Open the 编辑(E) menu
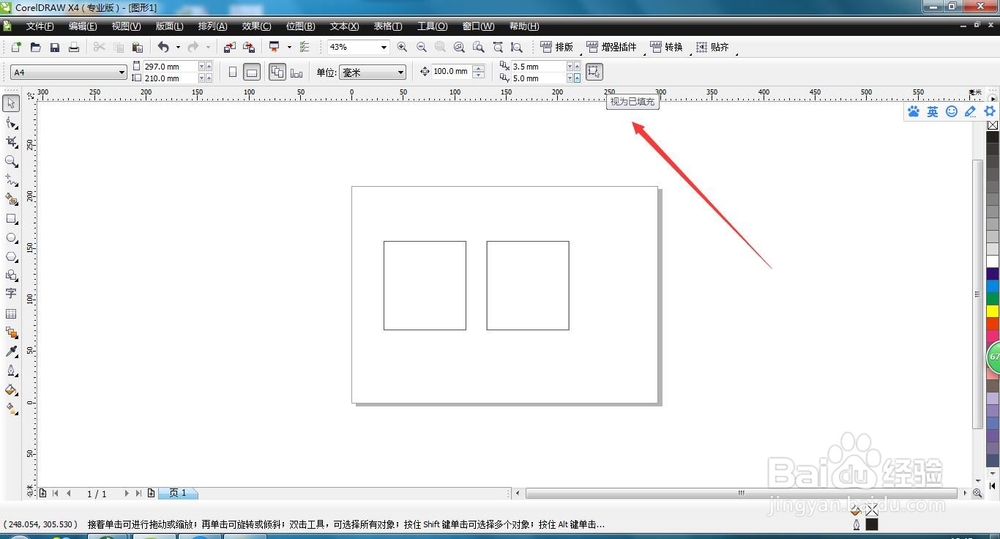This screenshot has width=1000, height=539. point(83,26)
